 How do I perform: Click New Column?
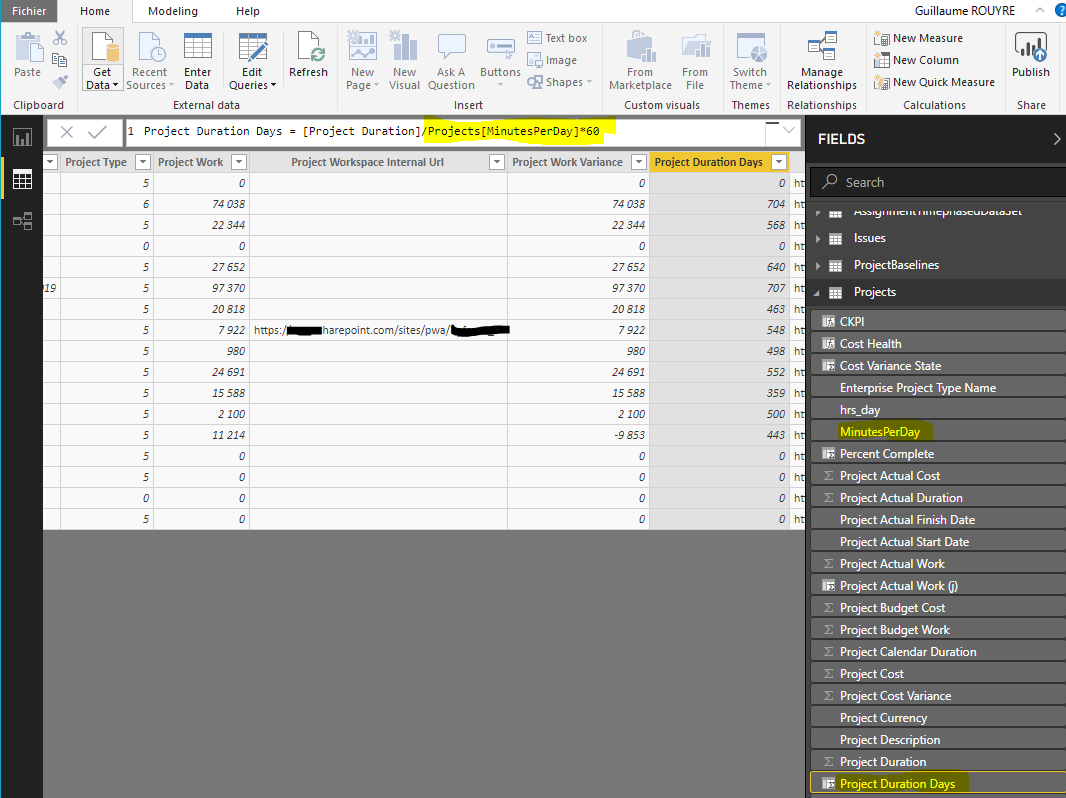[x=916, y=60]
